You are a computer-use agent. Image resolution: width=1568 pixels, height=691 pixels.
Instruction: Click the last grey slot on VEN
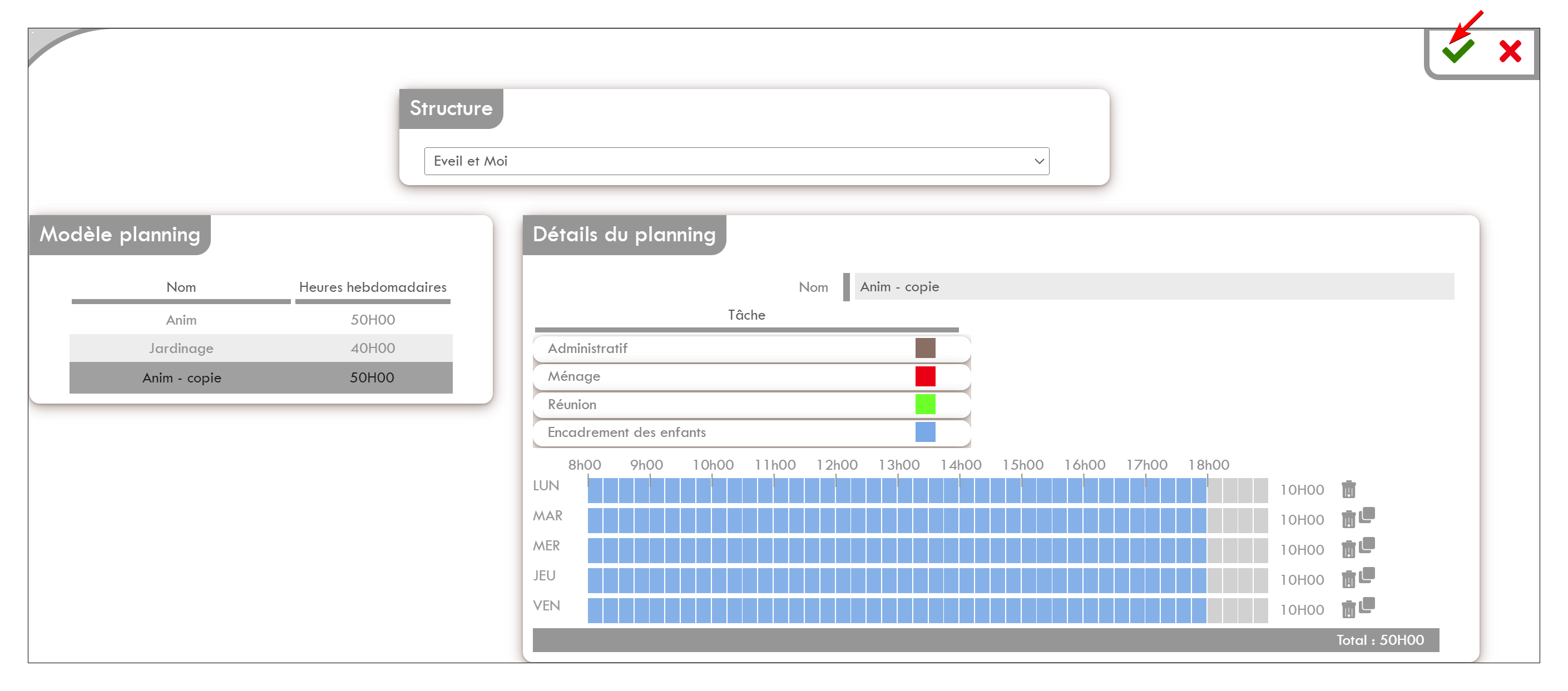click(1260, 610)
